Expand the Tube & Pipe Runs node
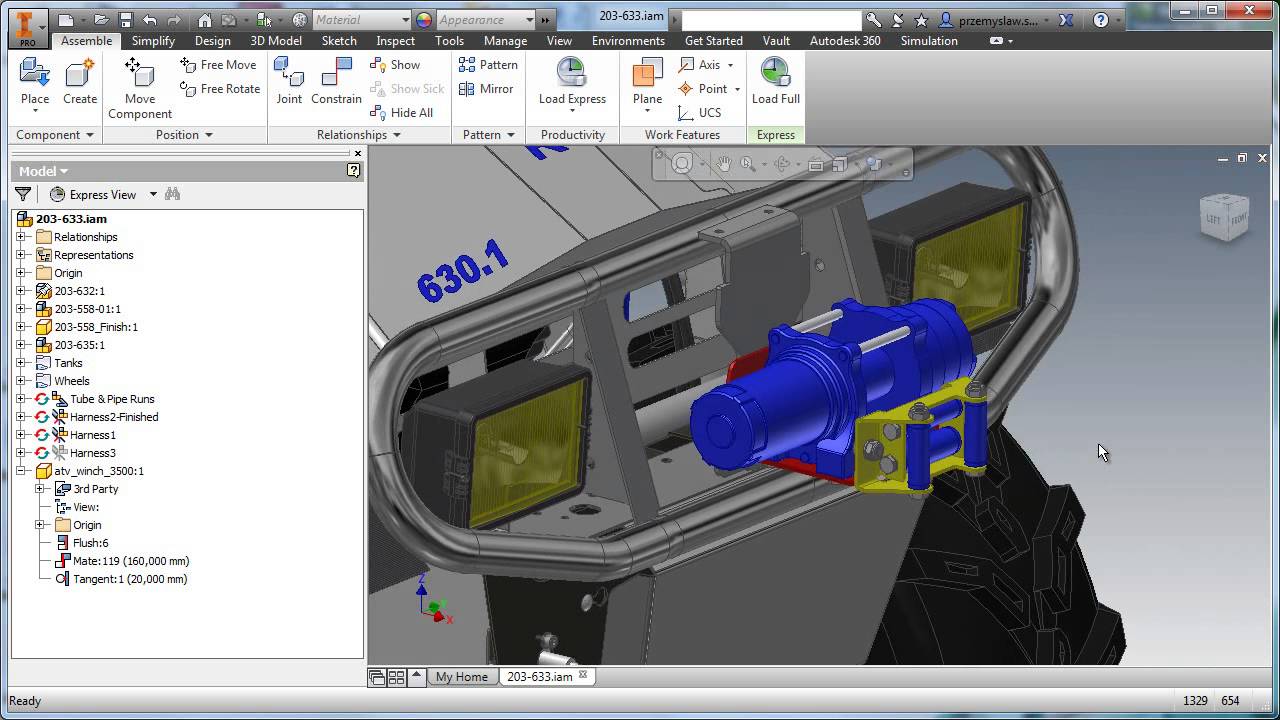1280x720 pixels. (x=21, y=399)
